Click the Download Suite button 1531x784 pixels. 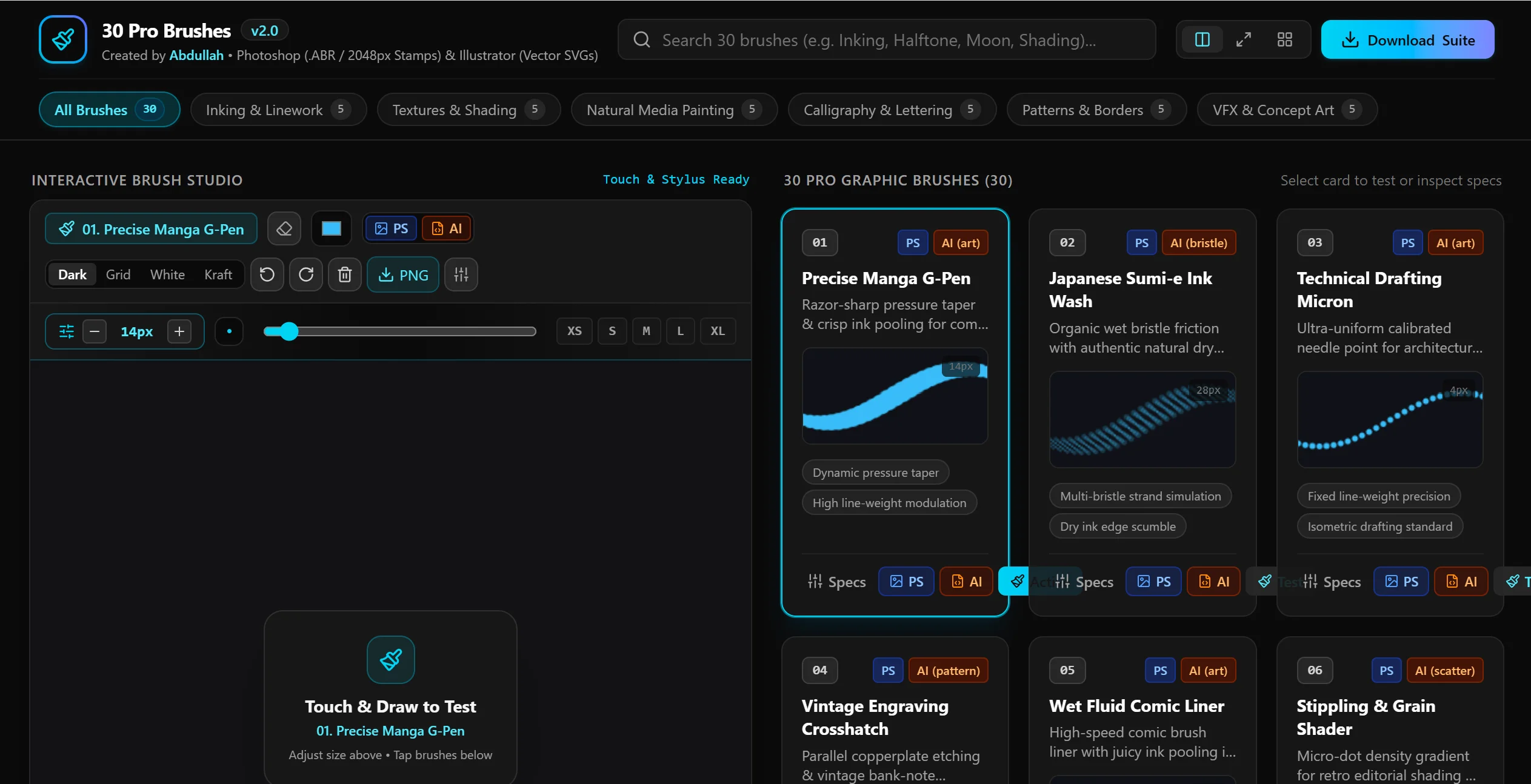click(1407, 40)
